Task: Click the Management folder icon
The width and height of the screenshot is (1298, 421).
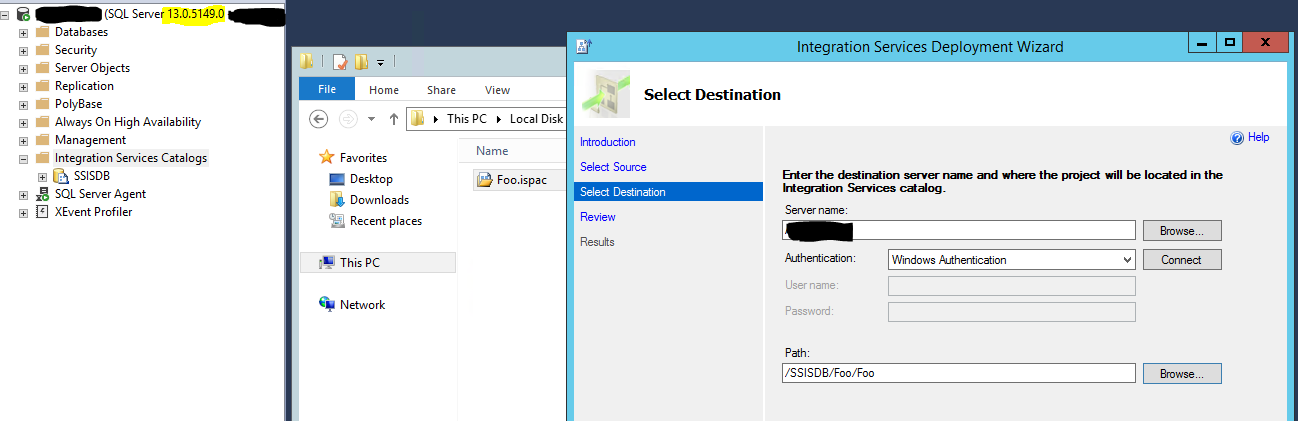Action: point(42,140)
